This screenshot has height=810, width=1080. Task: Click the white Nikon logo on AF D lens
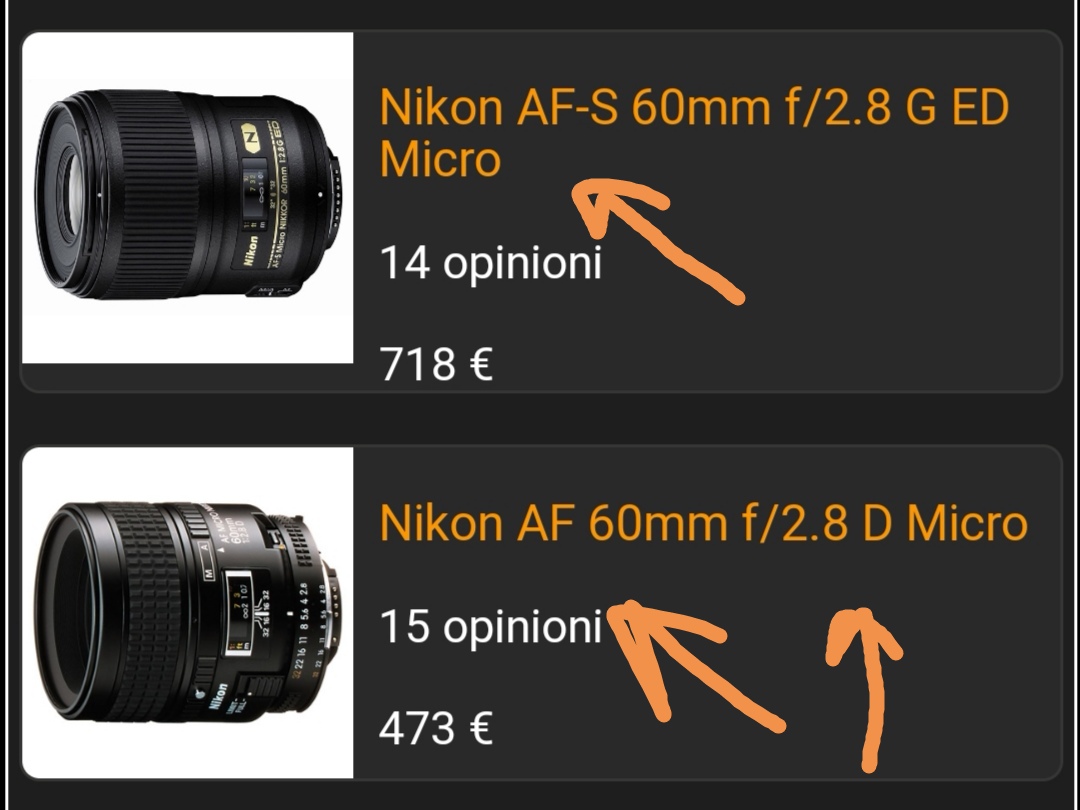click(x=218, y=698)
